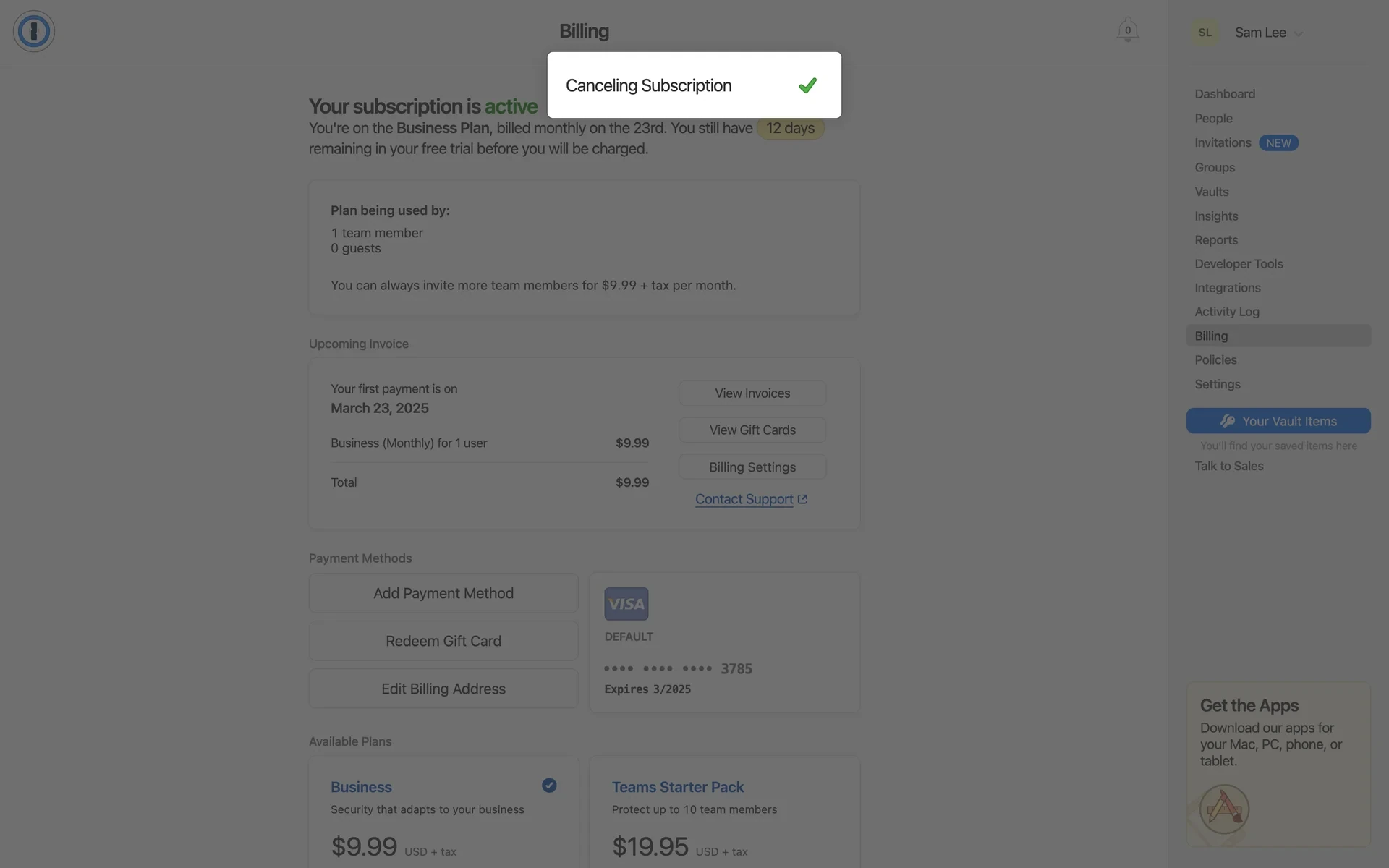Click Edit Billing Address

coord(443,689)
